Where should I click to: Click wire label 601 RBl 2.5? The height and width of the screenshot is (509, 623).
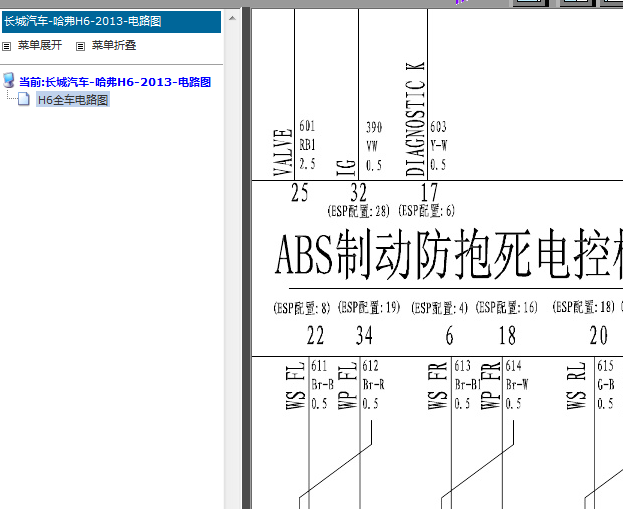point(308,145)
